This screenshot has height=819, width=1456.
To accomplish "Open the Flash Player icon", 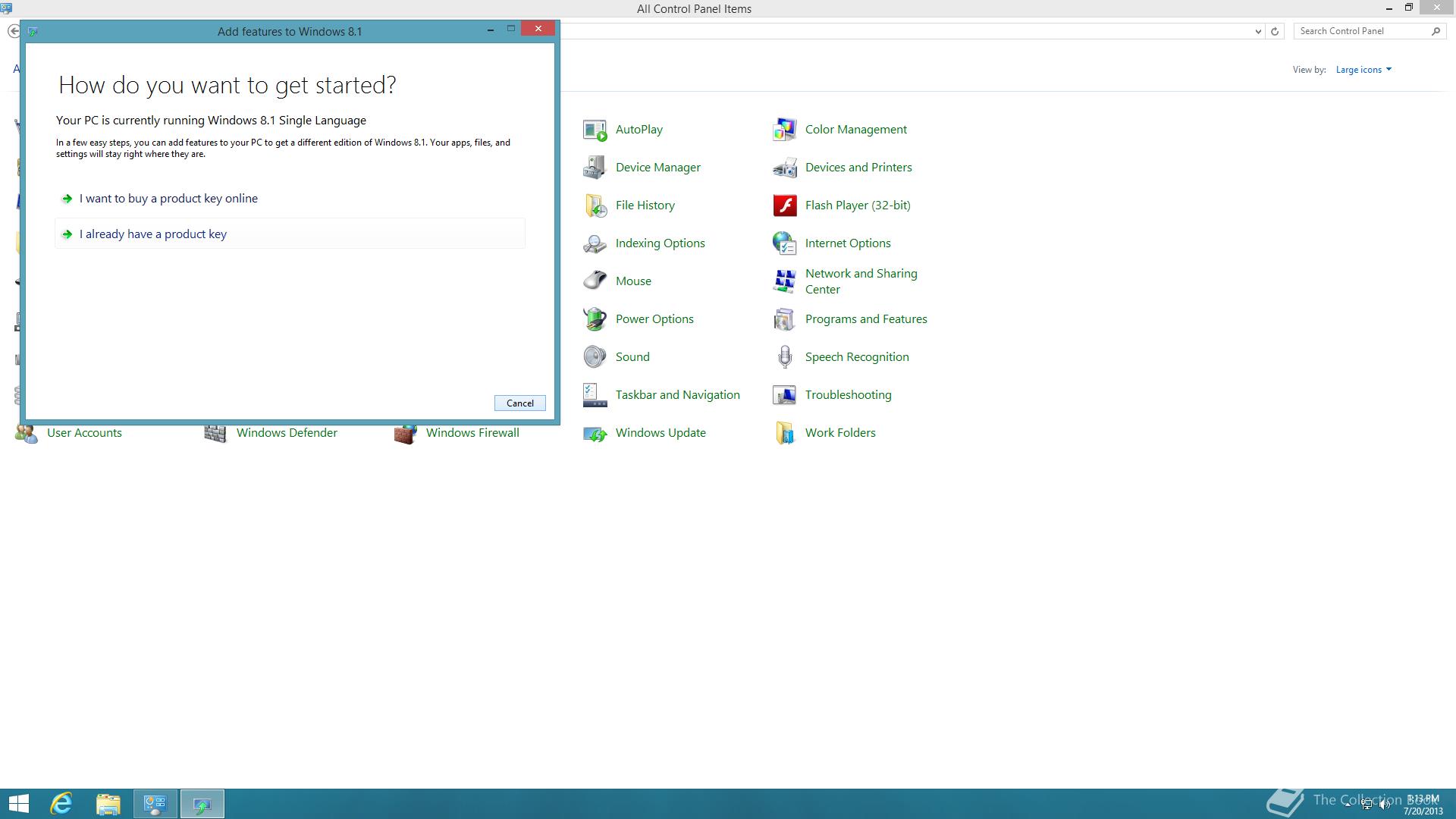I will pos(785,206).
